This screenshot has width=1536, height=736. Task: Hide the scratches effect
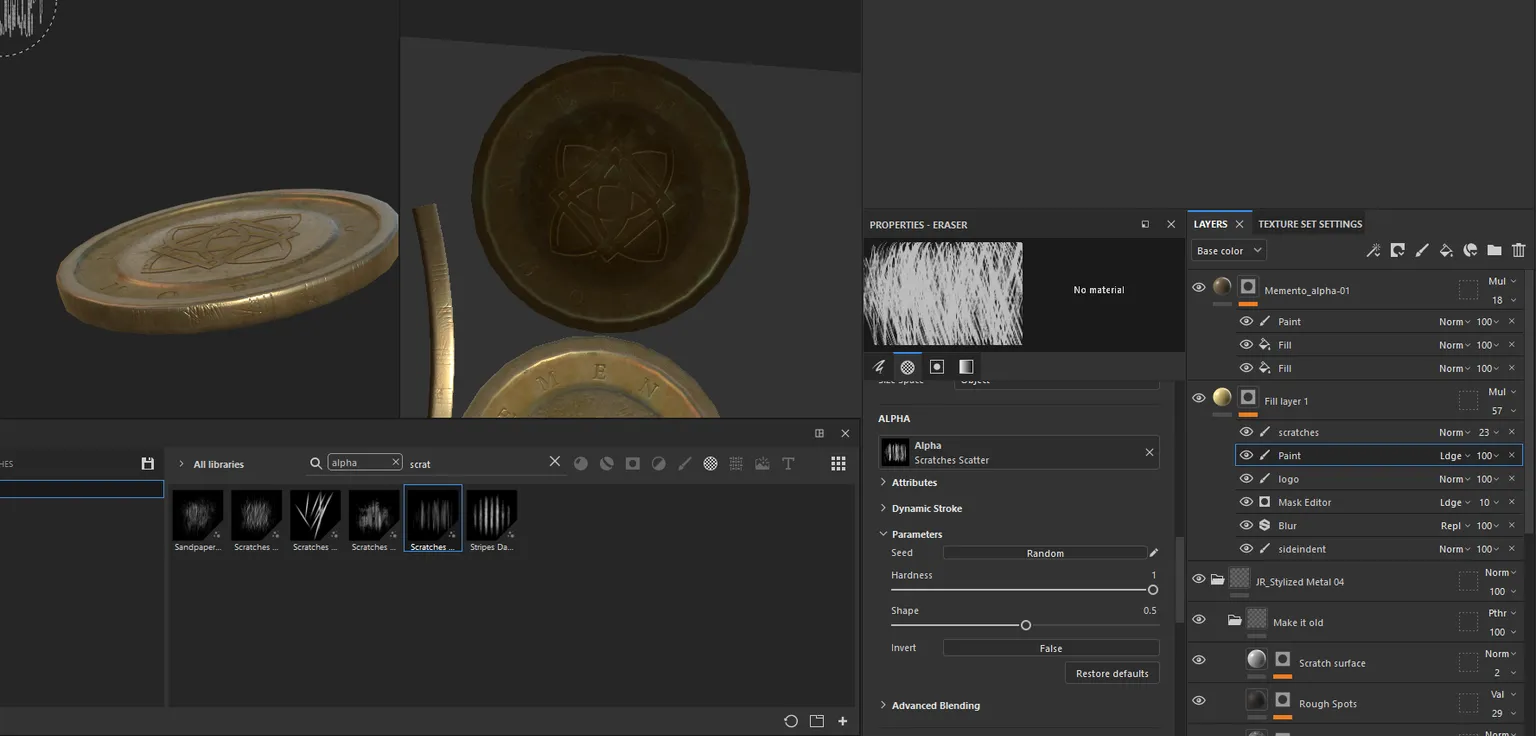1246,432
